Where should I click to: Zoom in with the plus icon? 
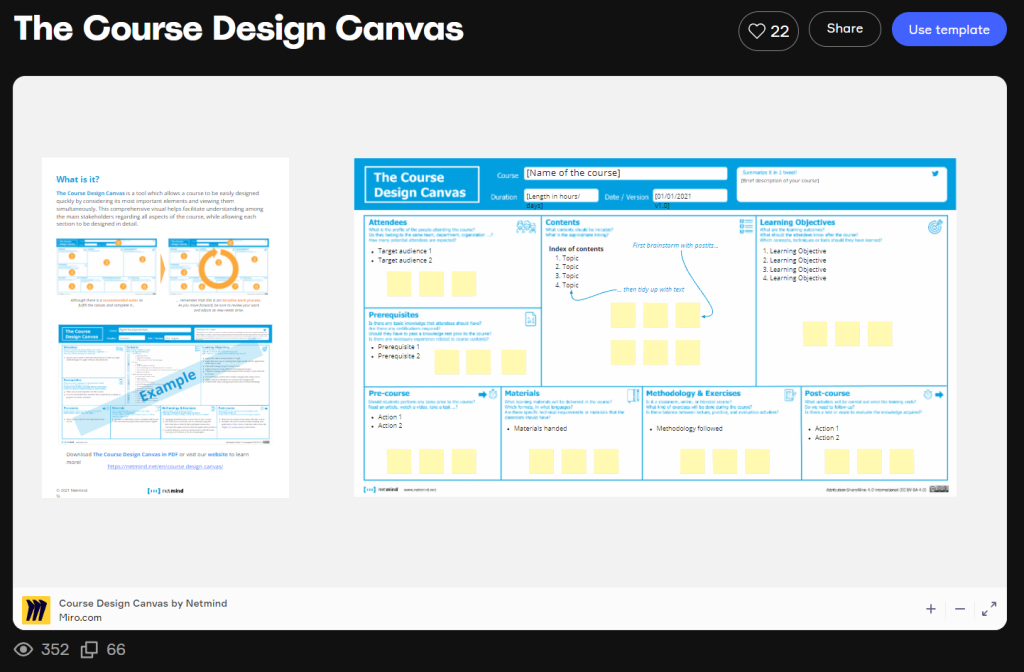(930, 609)
